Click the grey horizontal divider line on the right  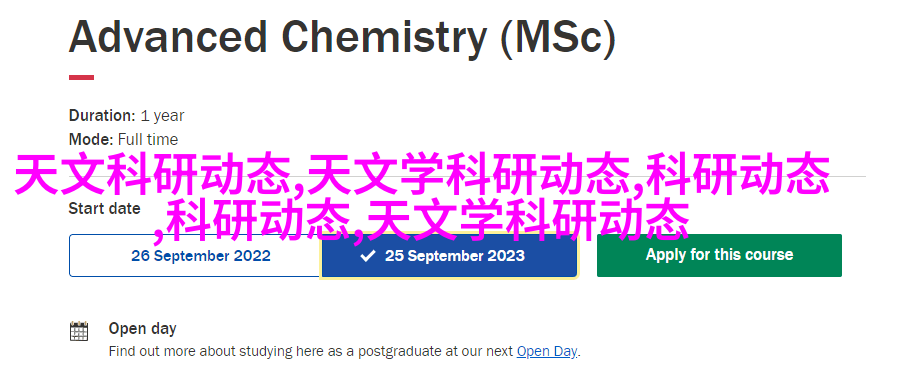point(848,176)
